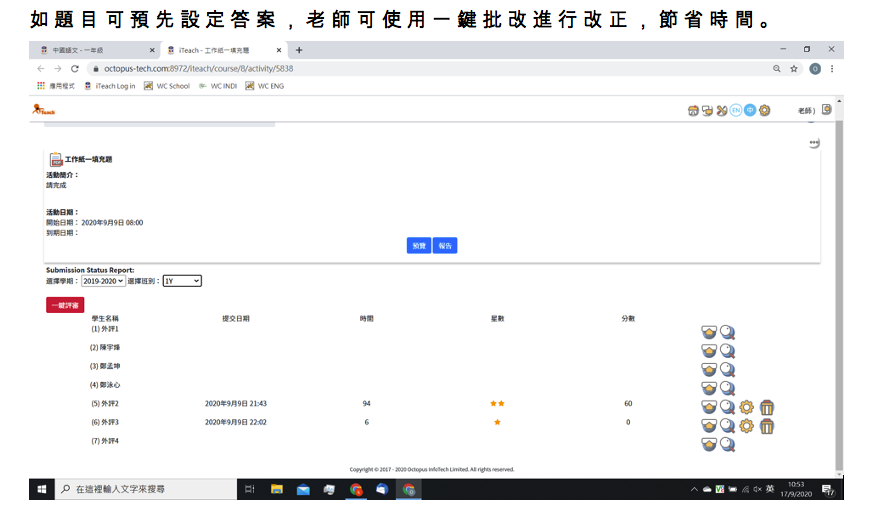Image resolution: width=884 pixels, height=523 pixels.
Task: Reload the page
Action: pyautogui.click(x=74, y=69)
